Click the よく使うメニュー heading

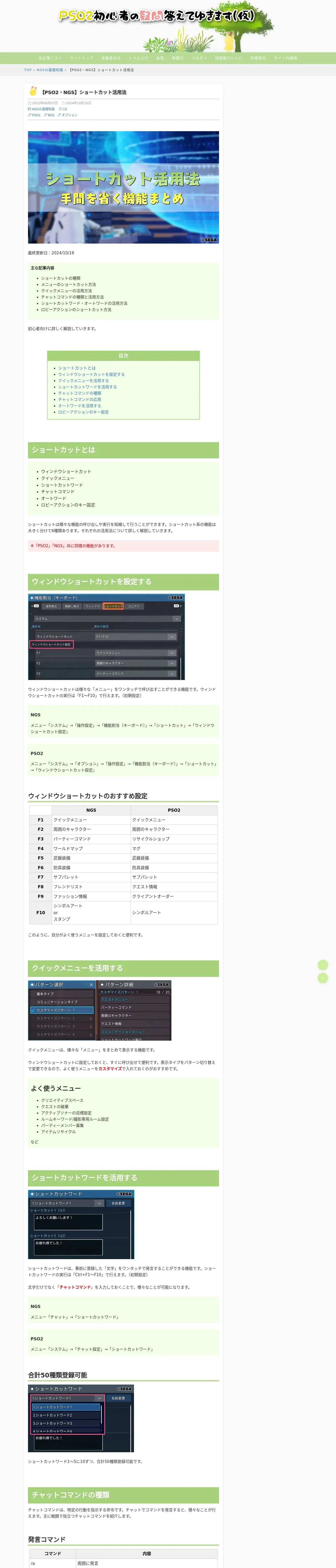click(x=55, y=1088)
